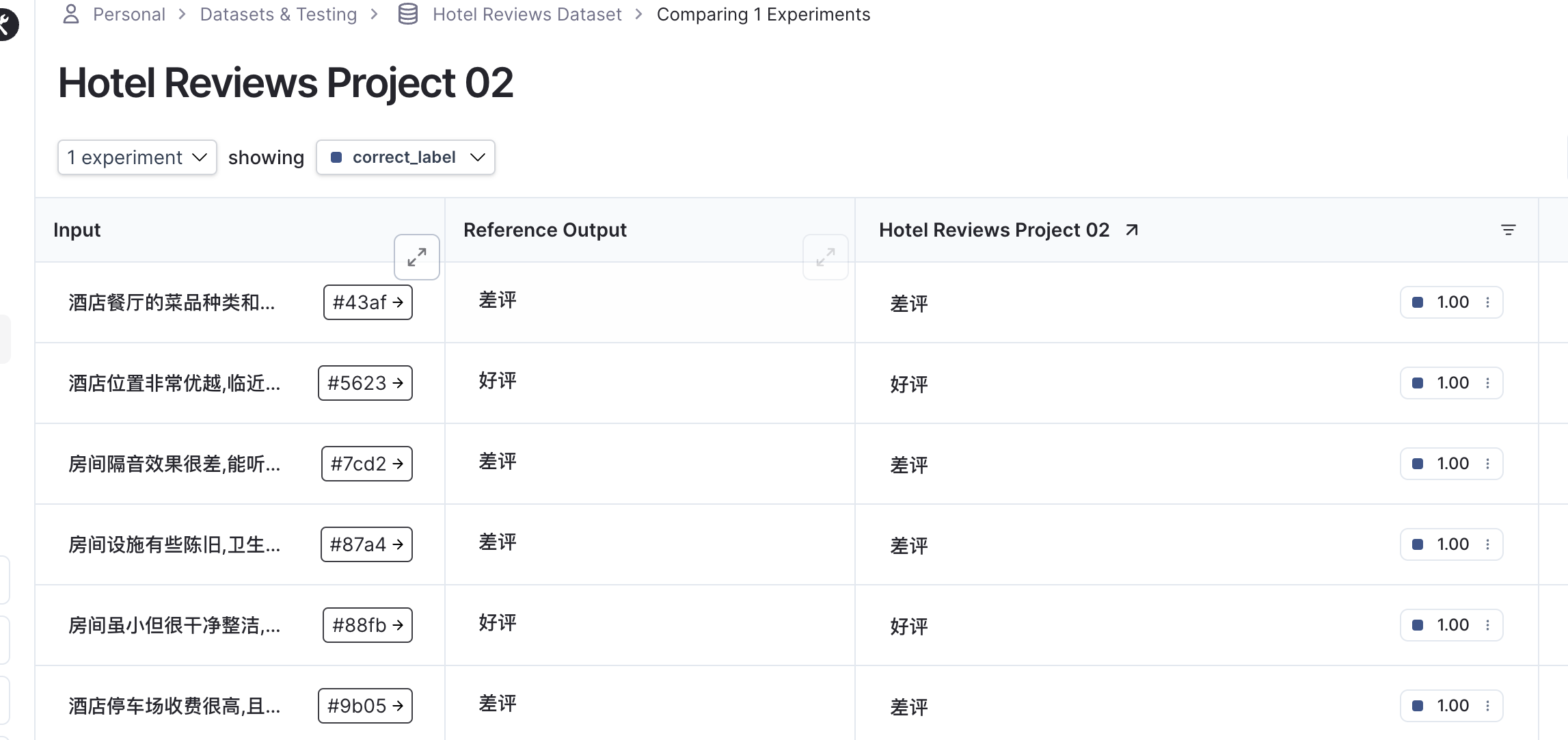This screenshot has height=740, width=1568.
Task: Open score menu dots in #7cd2 row
Action: [1488, 464]
